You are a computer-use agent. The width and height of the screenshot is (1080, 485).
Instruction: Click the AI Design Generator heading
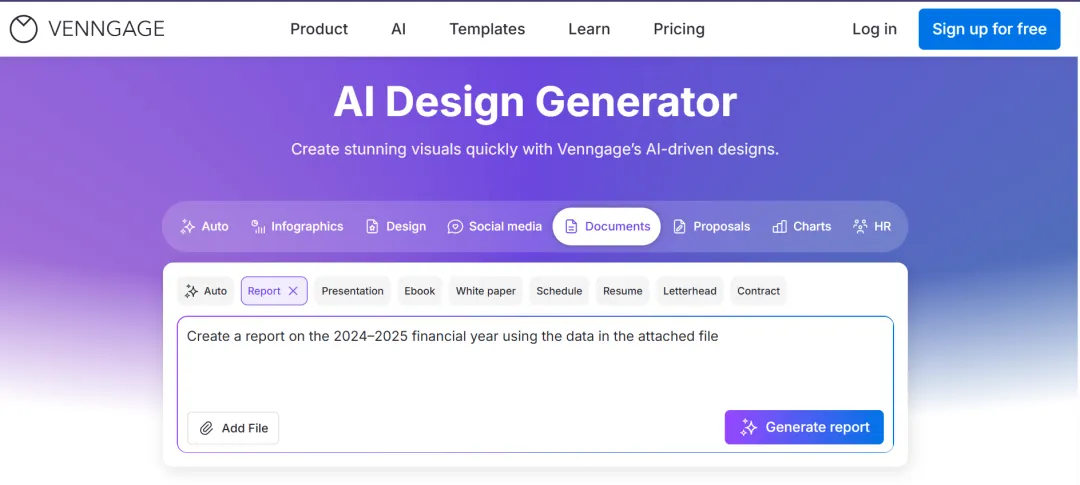click(x=535, y=103)
